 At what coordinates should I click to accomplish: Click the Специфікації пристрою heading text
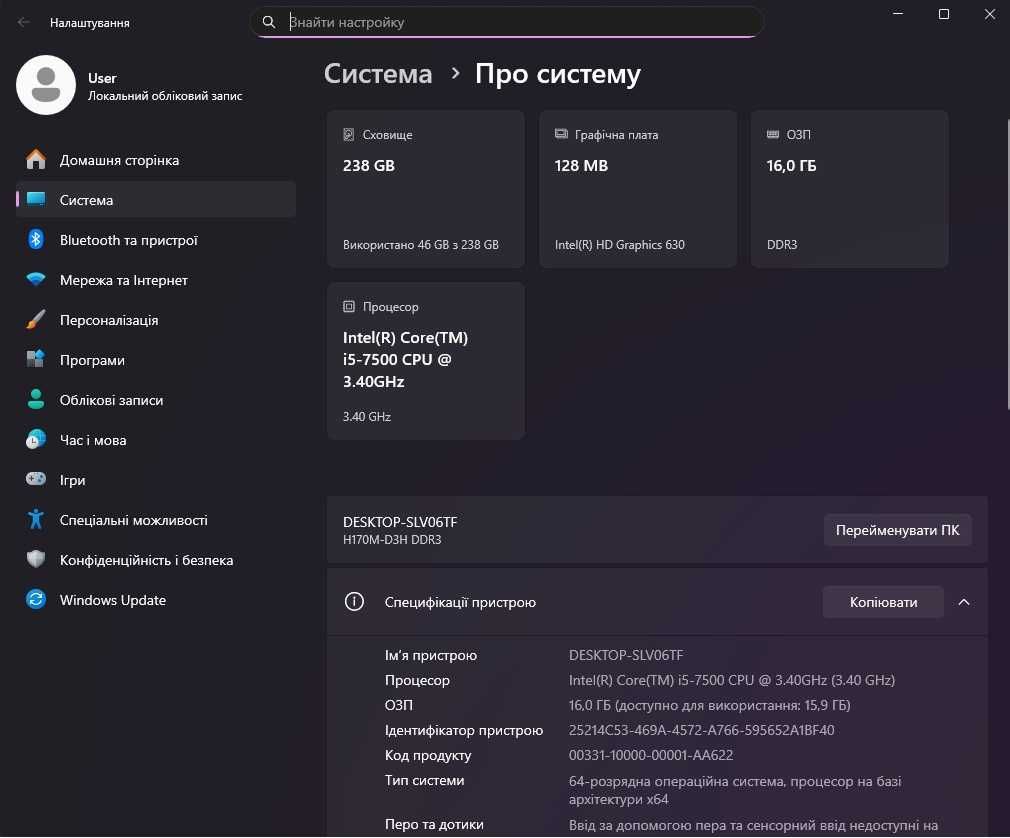click(460, 602)
